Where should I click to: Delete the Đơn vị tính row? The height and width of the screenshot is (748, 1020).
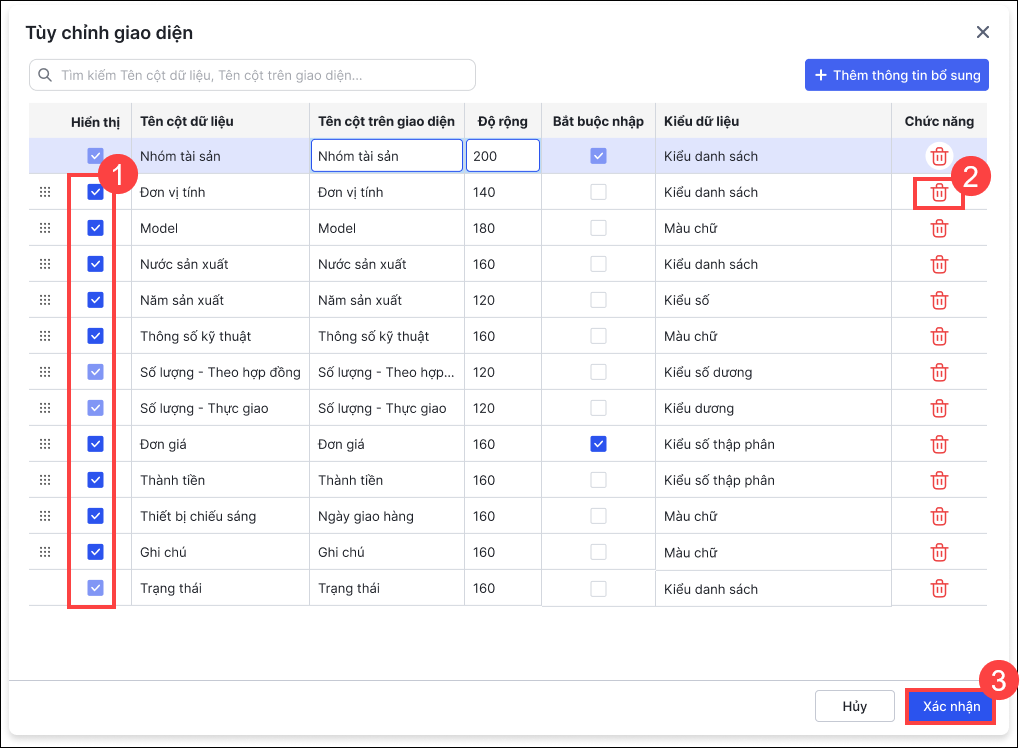(939, 192)
